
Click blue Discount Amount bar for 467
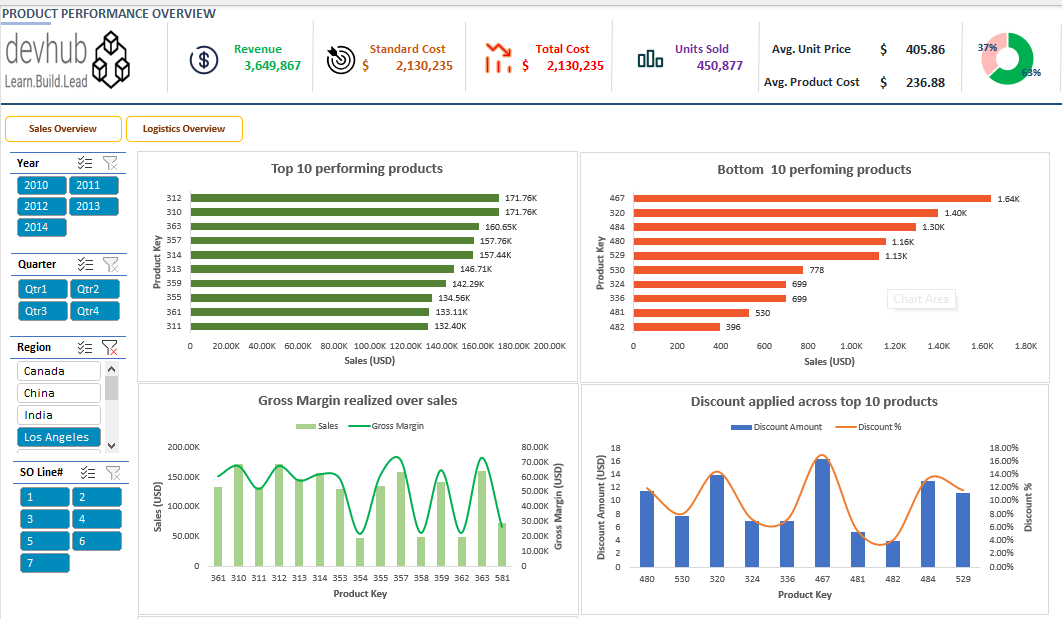tap(822, 513)
